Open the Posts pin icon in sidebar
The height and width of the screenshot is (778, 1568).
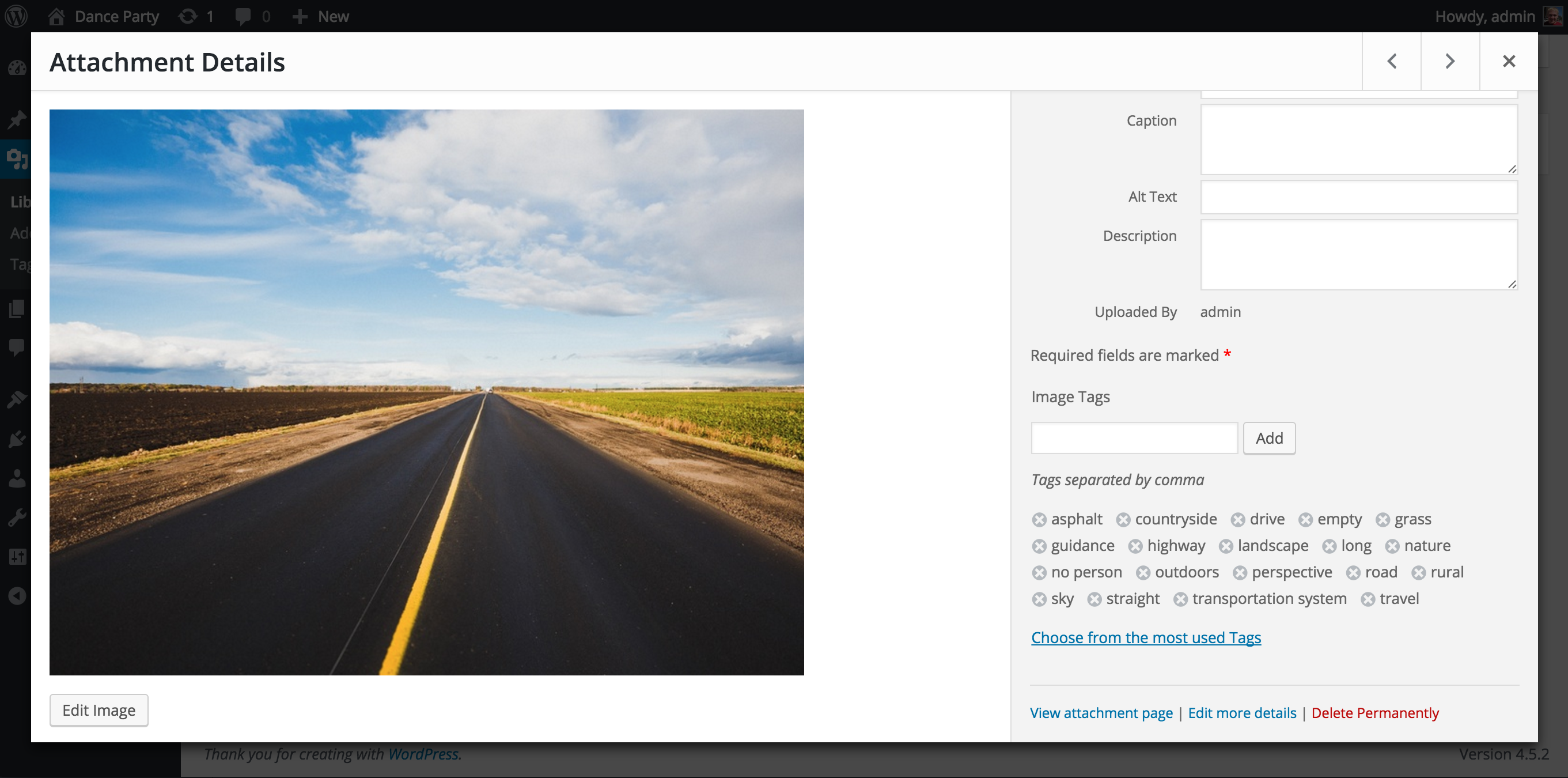click(17, 120)
